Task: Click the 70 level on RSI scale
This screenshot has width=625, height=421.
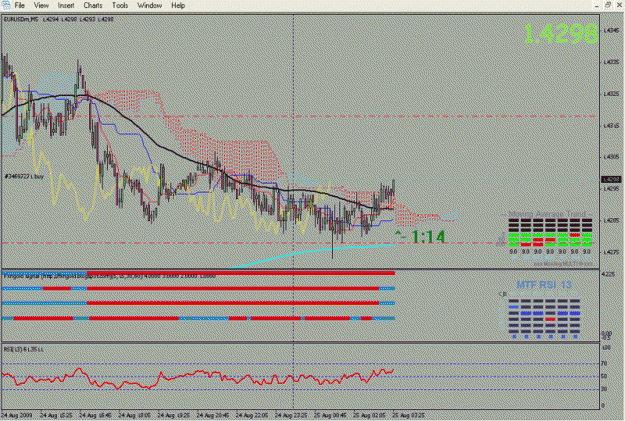Action: 604,364
